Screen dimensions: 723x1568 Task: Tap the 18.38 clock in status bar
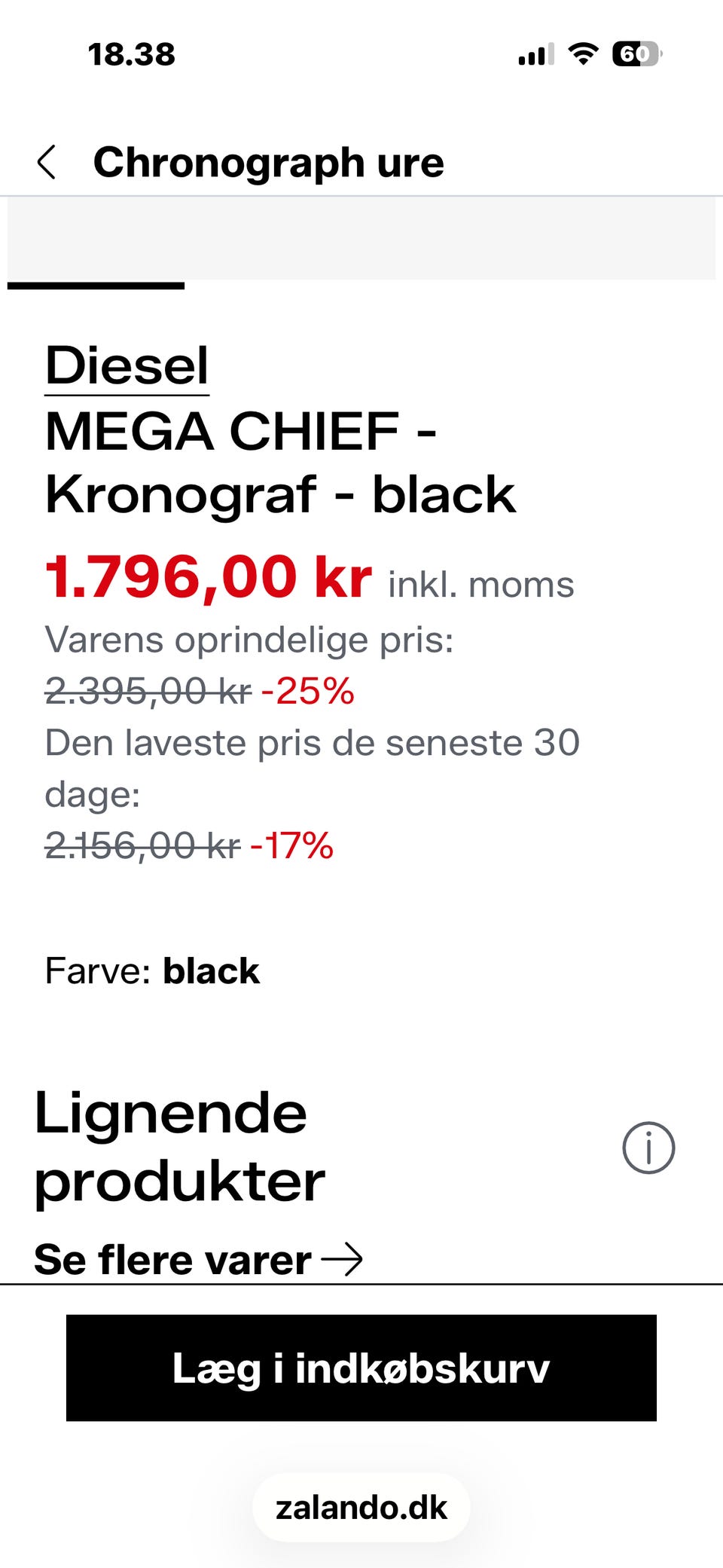coord(132,54)
